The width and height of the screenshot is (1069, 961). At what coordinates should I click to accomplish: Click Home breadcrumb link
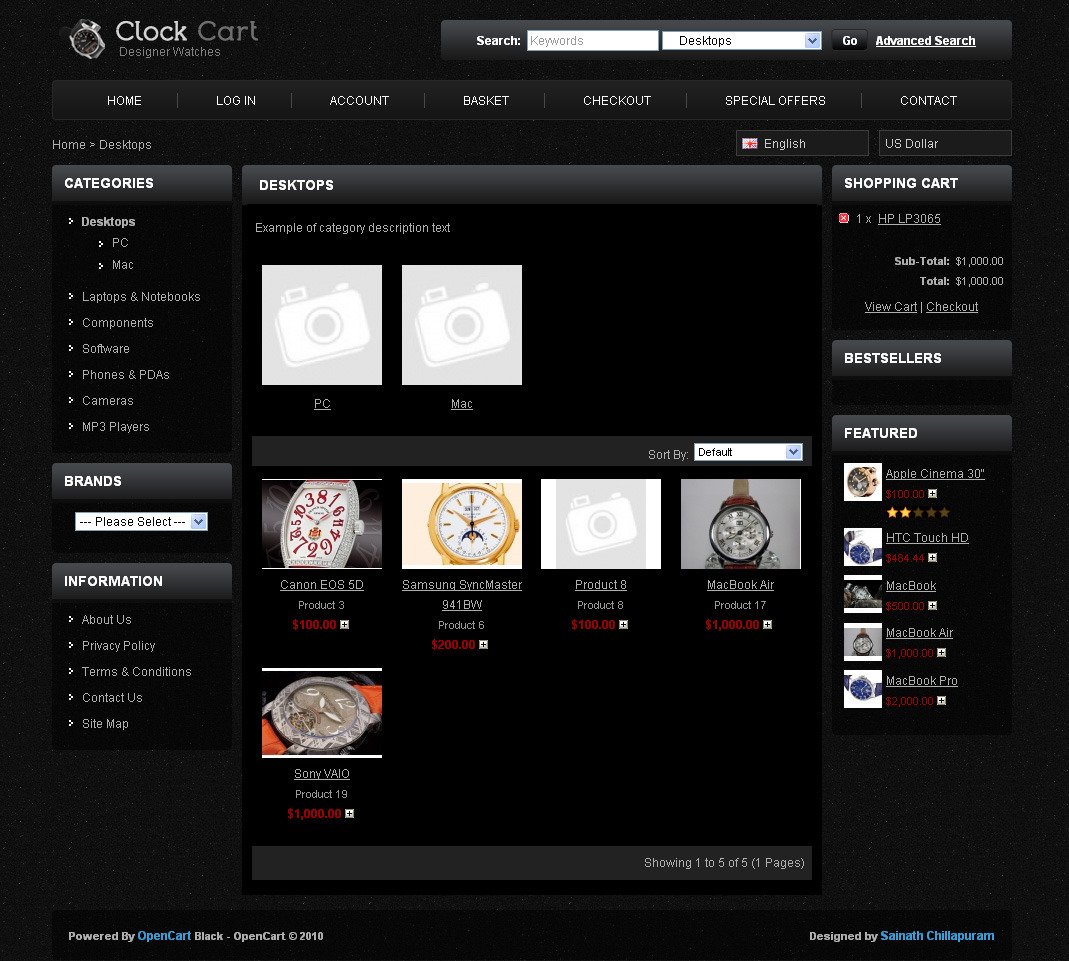click(x=69, y=144)
